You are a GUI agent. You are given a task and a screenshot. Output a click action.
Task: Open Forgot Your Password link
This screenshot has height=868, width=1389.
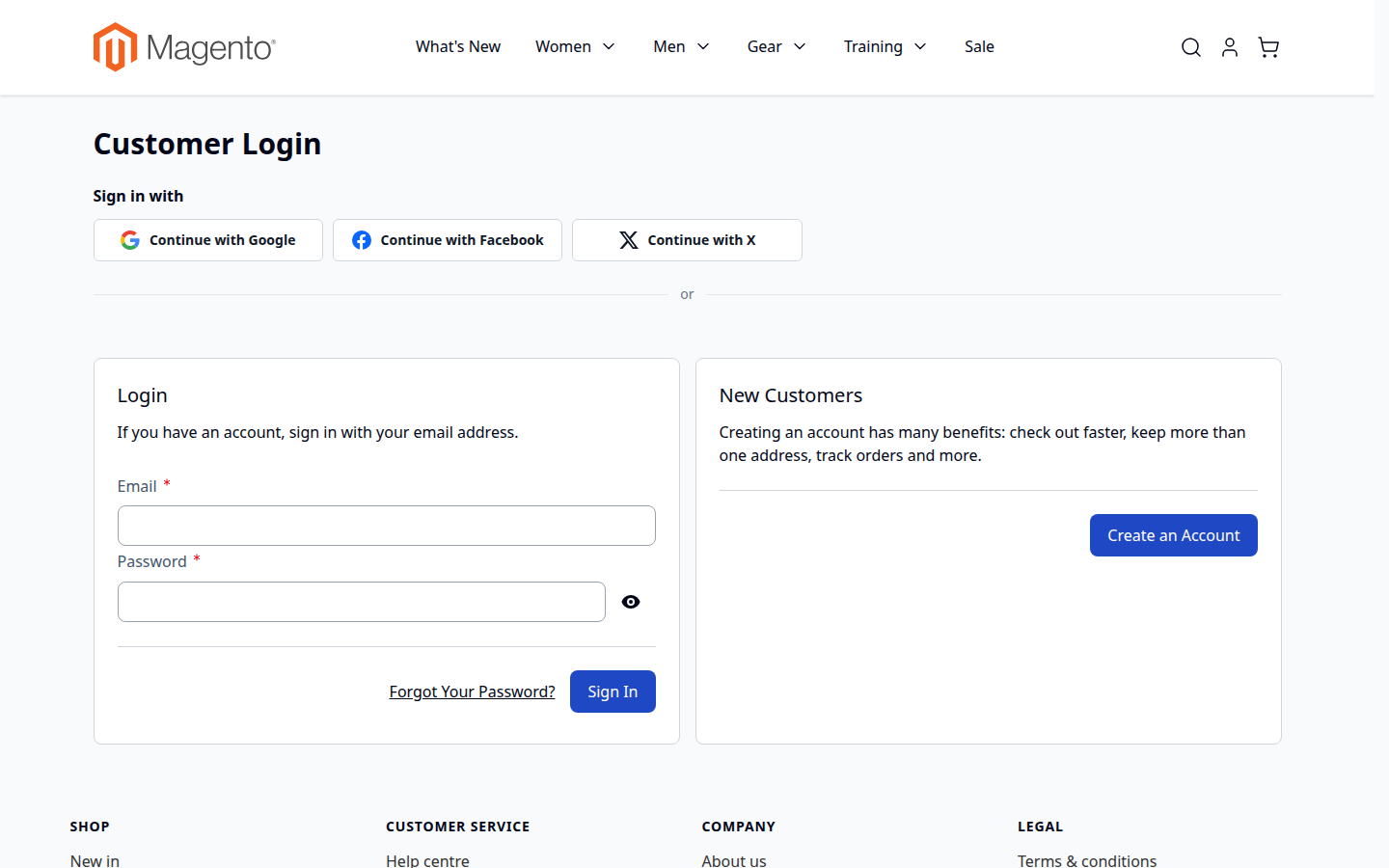[x=472, y=692]
